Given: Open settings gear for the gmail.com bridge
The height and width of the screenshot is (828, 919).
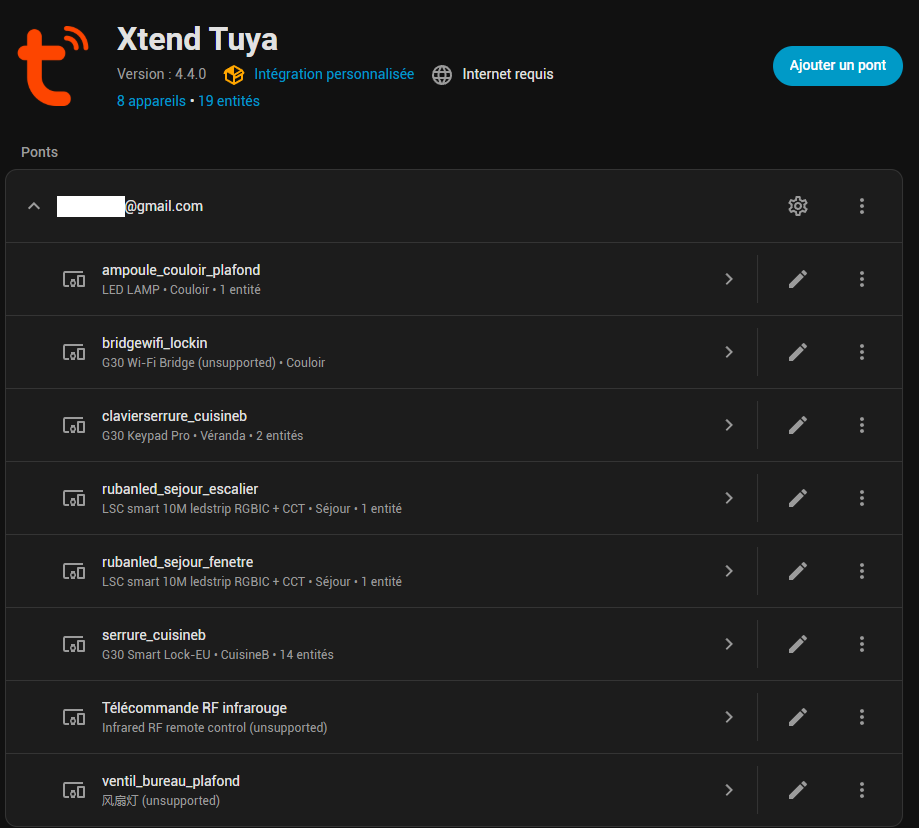Looking at the screenshot, I should pyautogui.click(x=797, y=206).
